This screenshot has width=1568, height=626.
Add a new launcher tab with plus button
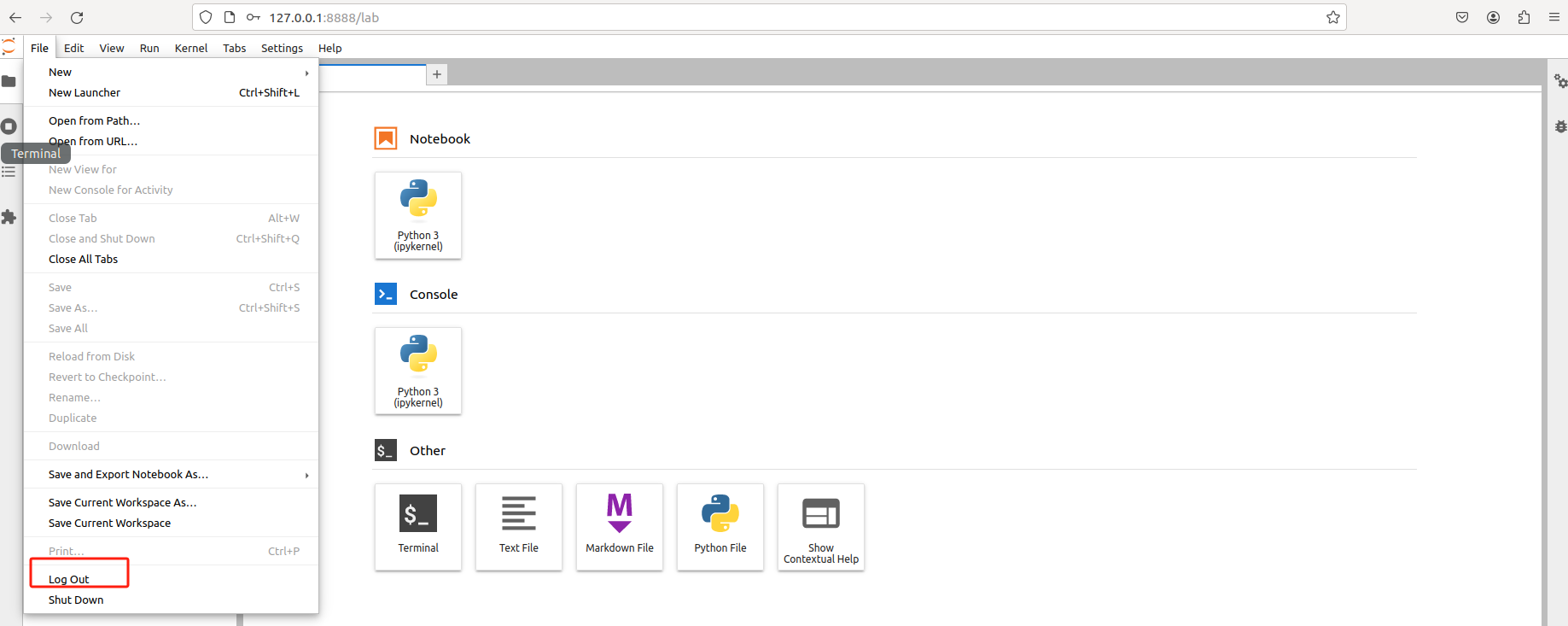tap(437, 74)
